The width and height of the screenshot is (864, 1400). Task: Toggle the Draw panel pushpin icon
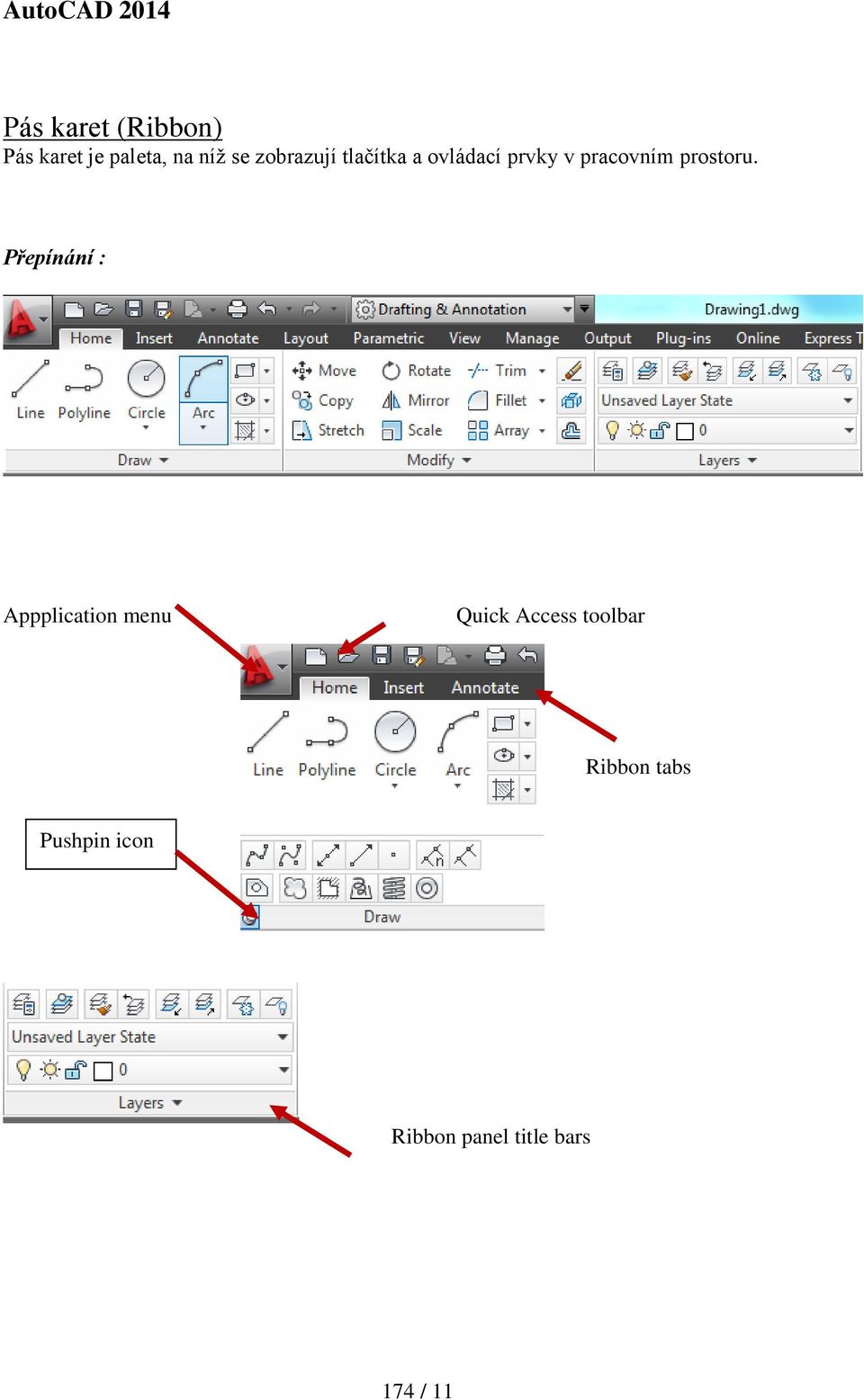tap(250, 918)
